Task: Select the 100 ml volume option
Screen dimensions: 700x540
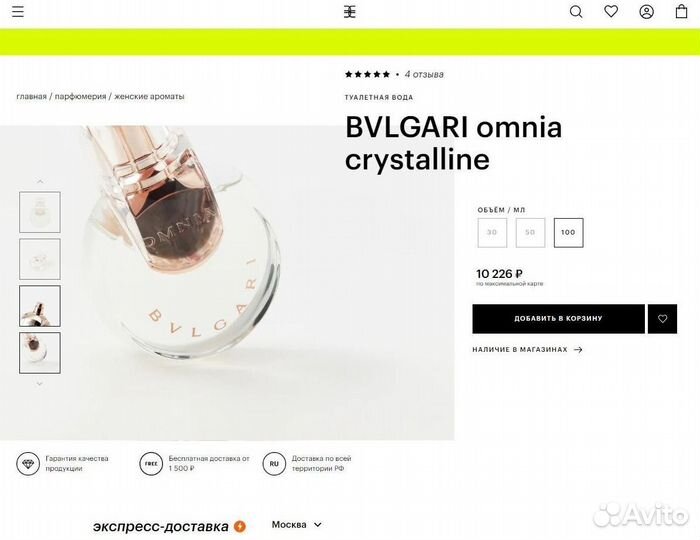Action: [x=568, y=233]
